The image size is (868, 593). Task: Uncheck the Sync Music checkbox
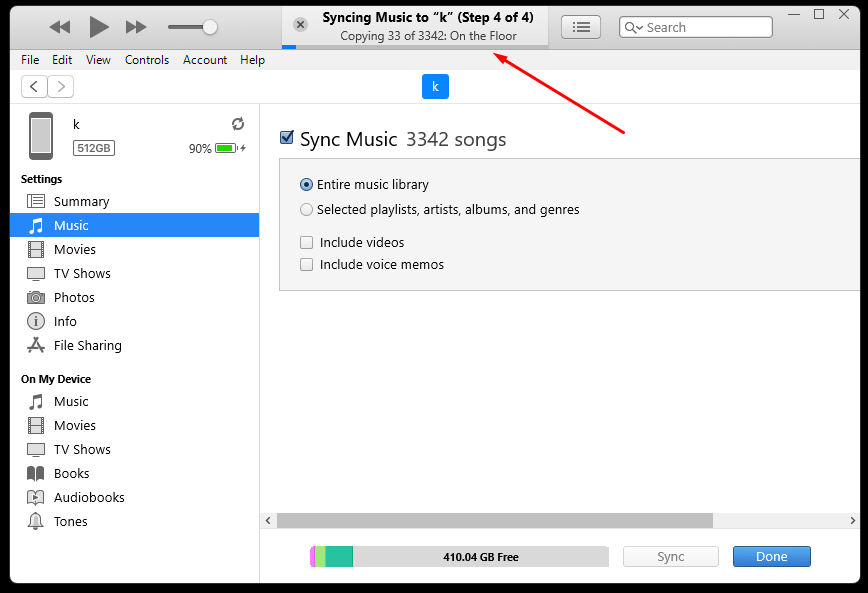(287, 137)
